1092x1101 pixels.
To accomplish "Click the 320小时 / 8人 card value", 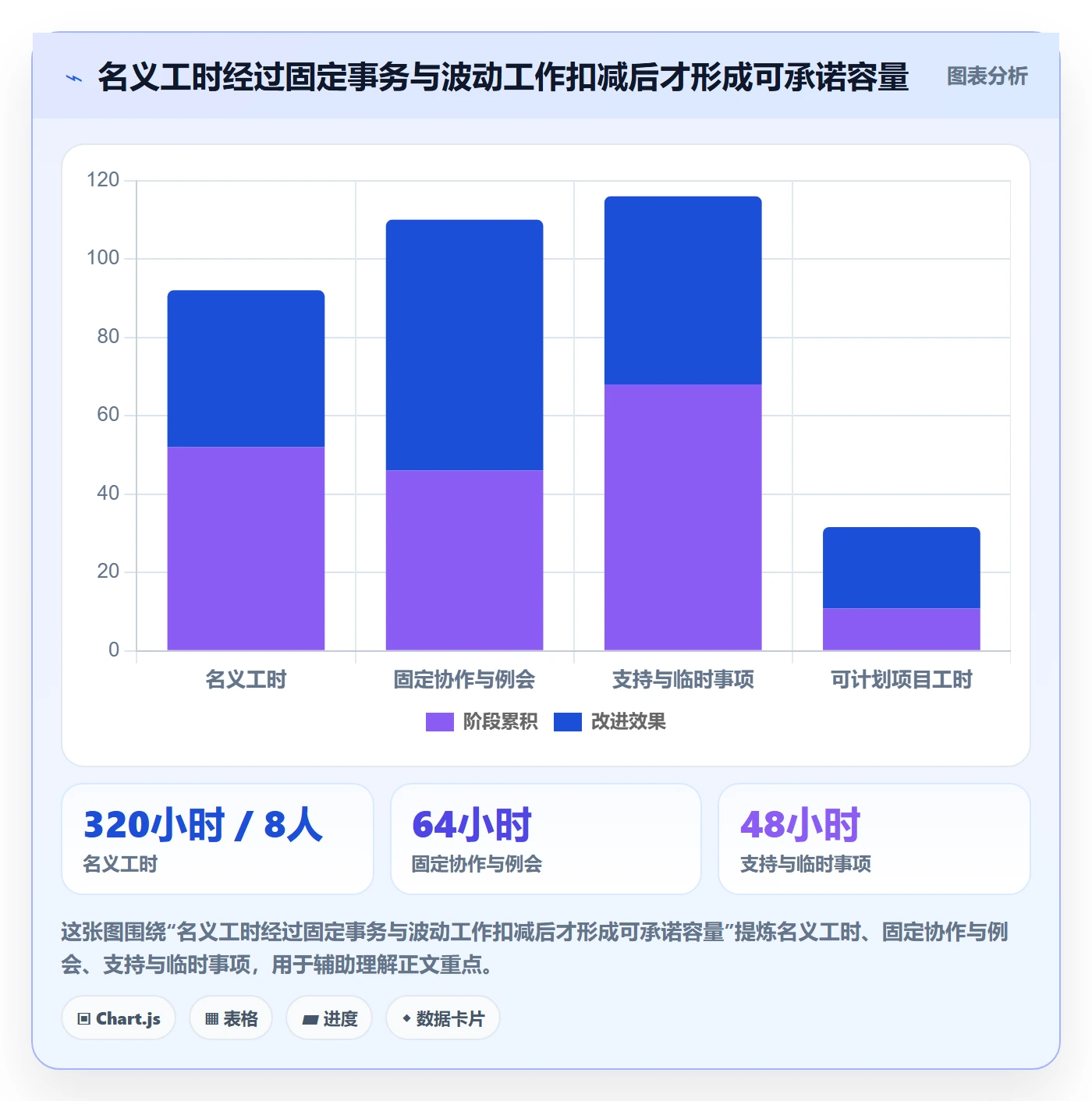I will 203,825.
